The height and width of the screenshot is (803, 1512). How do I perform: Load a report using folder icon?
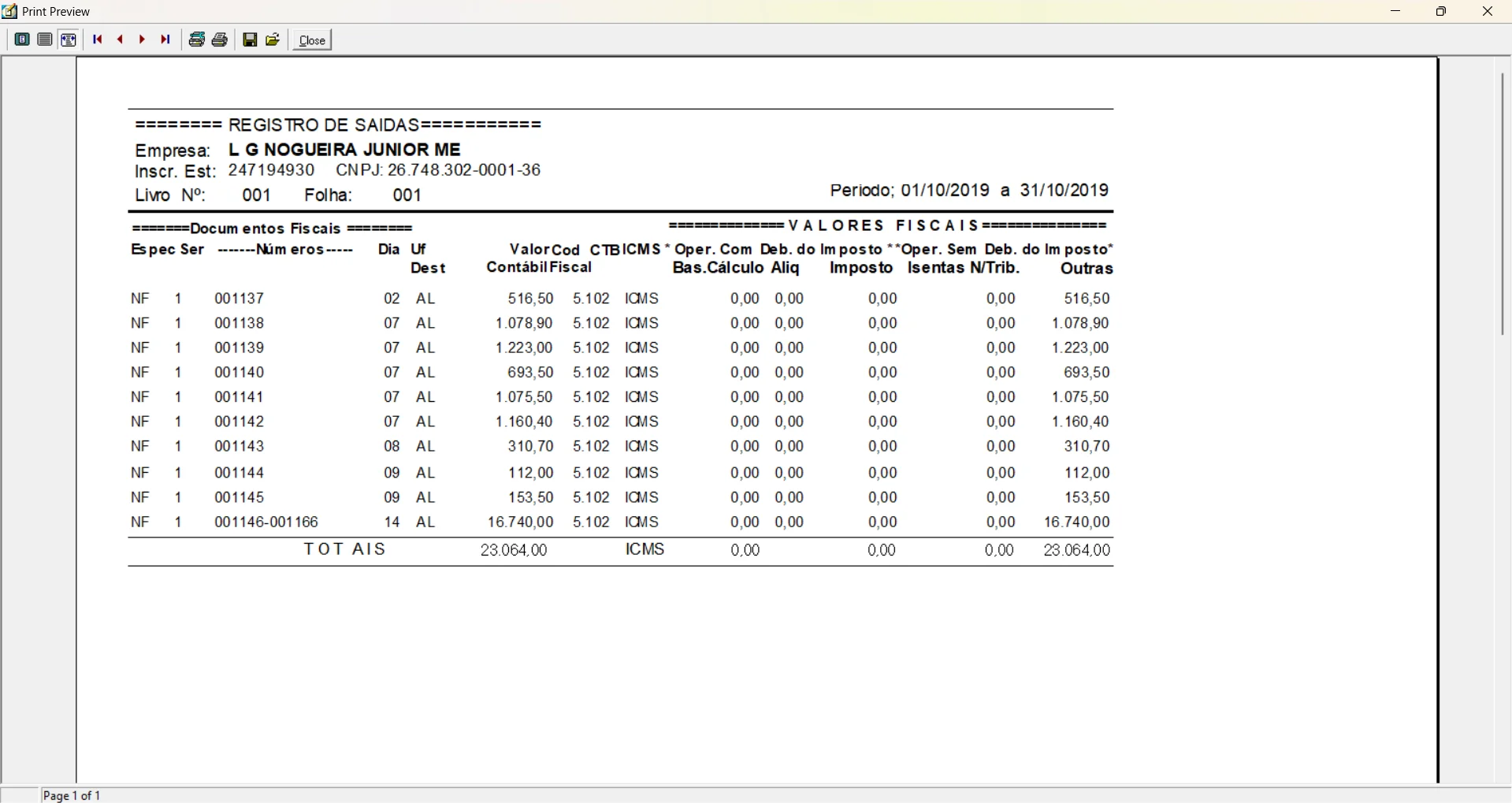[273, 40]
